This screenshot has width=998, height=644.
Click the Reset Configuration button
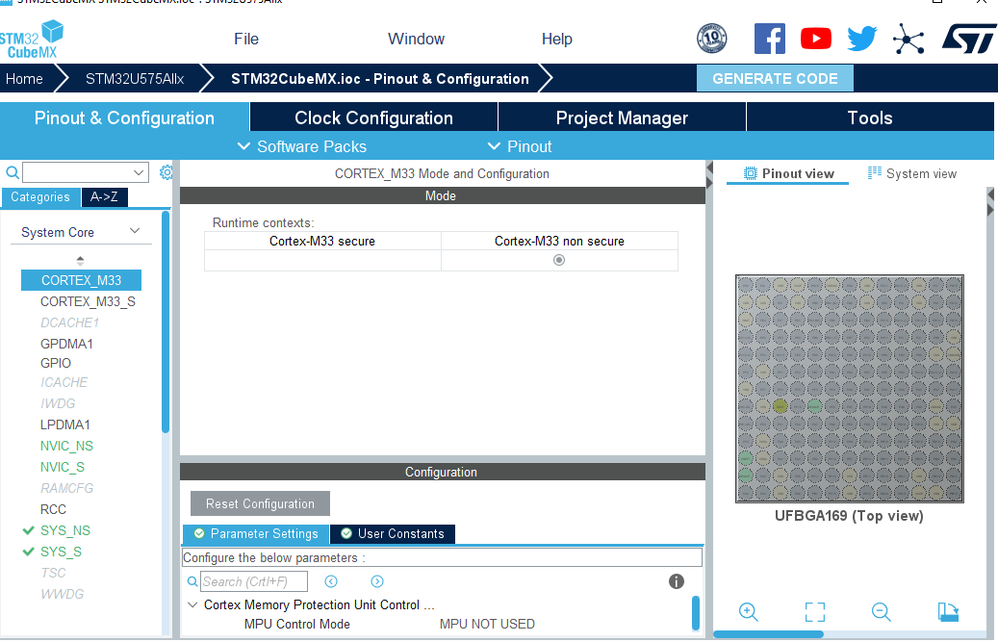[x=260, y=503]
